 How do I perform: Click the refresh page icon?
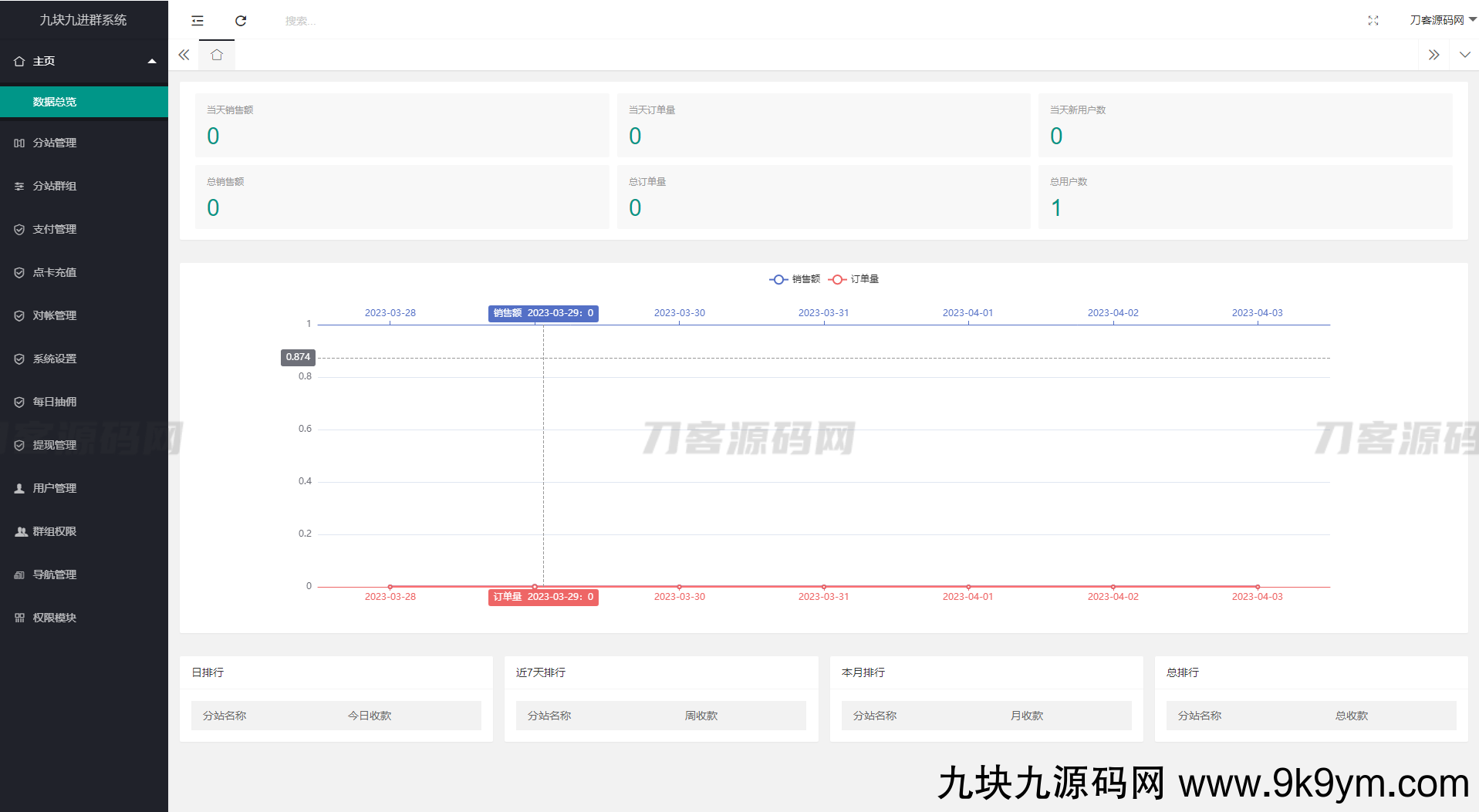coord(241,21)
